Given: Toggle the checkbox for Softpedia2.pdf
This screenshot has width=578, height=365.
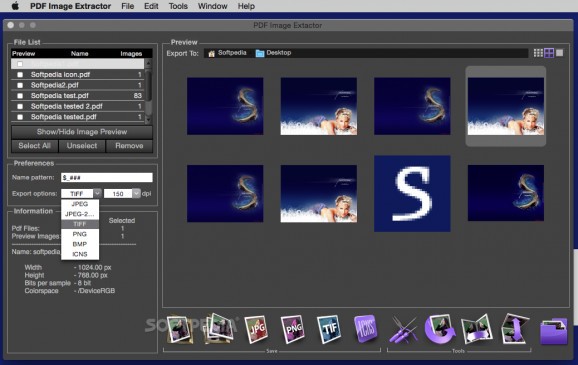Looking at the screenshot, I should point(20,85).
